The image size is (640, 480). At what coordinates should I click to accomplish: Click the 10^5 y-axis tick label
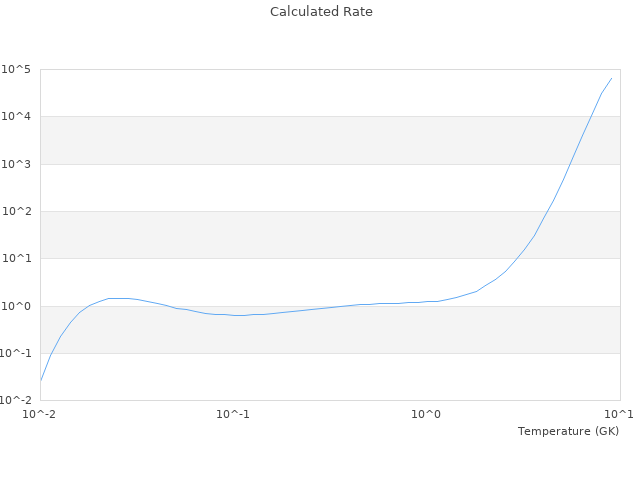point(16,69)
